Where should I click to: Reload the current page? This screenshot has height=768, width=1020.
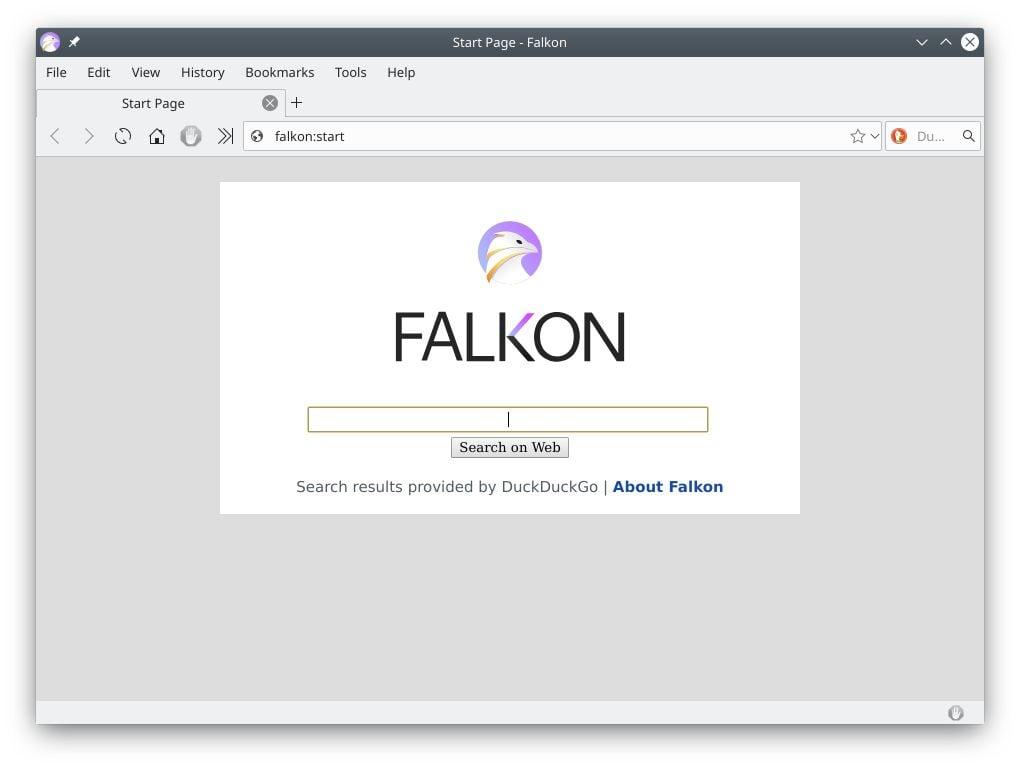123,136
